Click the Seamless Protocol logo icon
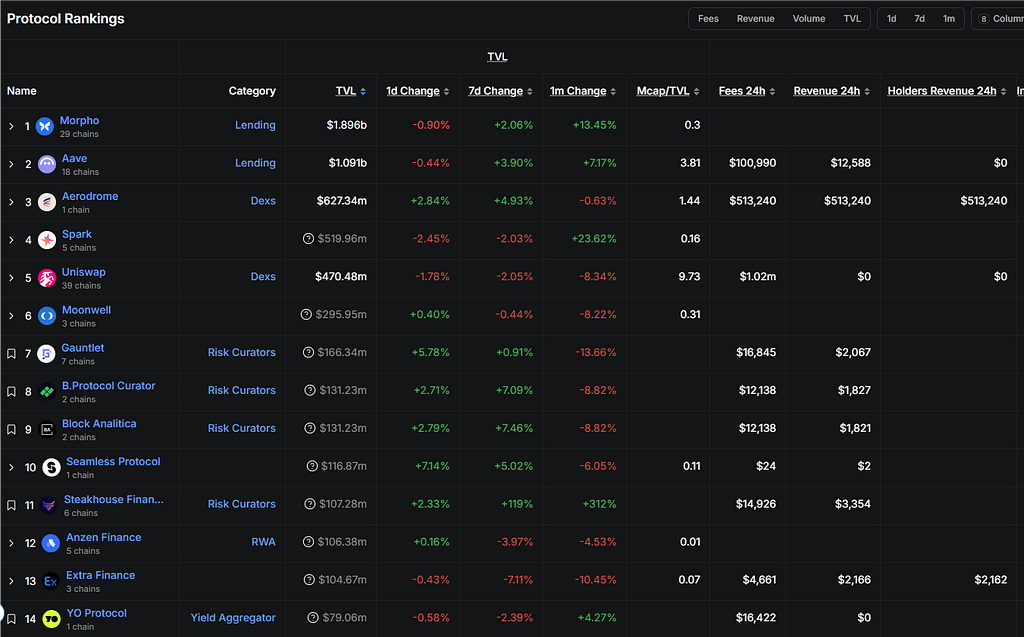1024x637 pixels. tap(51, 467)
